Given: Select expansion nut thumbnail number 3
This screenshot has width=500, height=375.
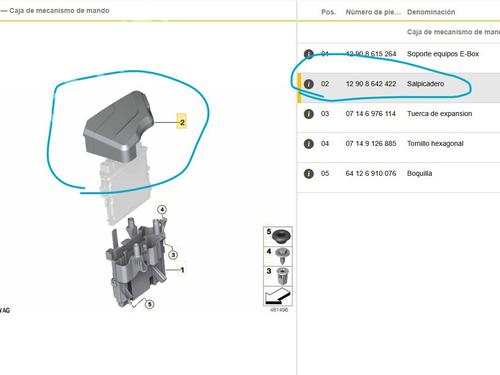Looking at the screenshot, I should click(x=278, y=276).
